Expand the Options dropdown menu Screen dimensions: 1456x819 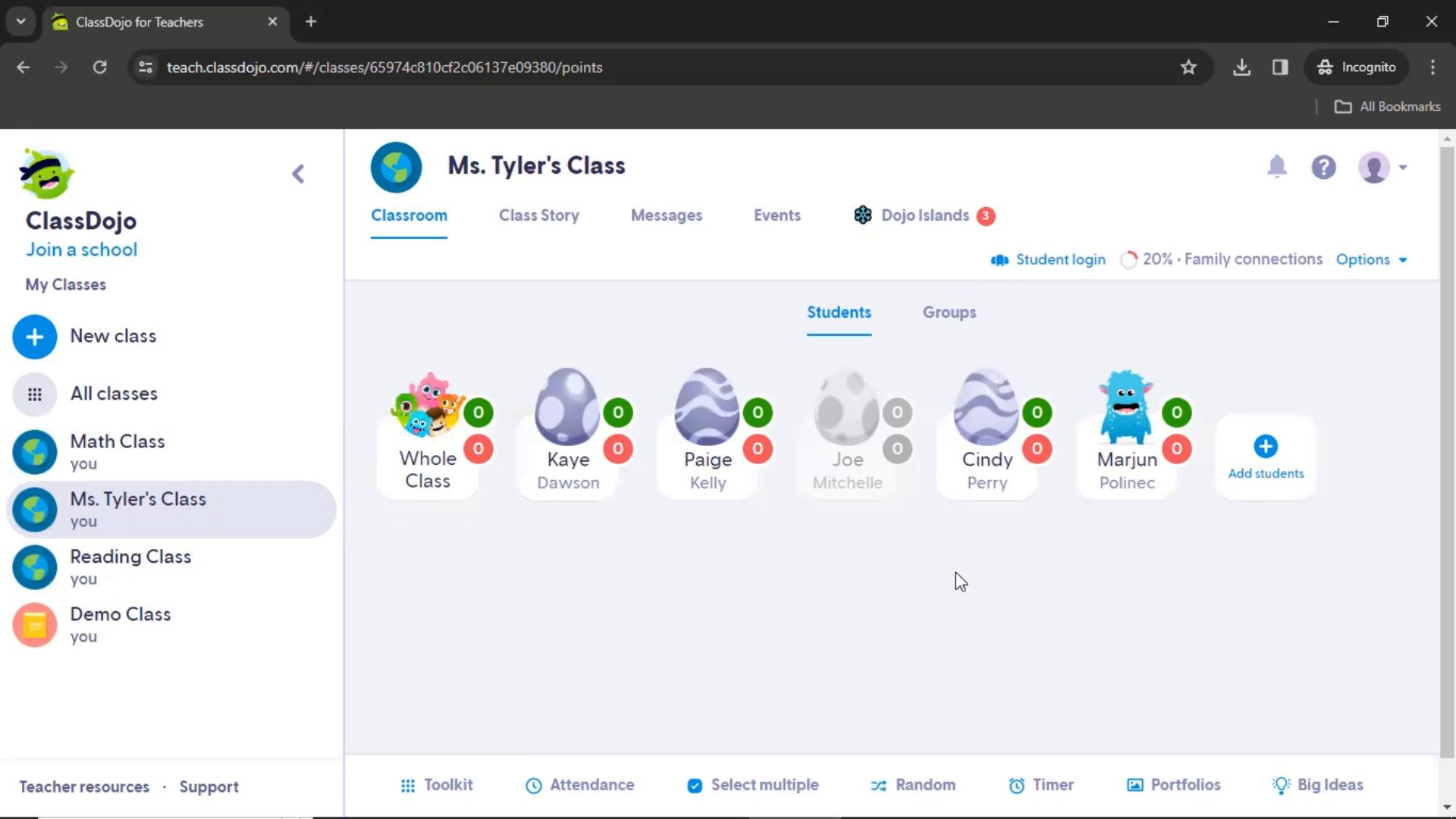pyautogui.click(x=1370, y=259)
